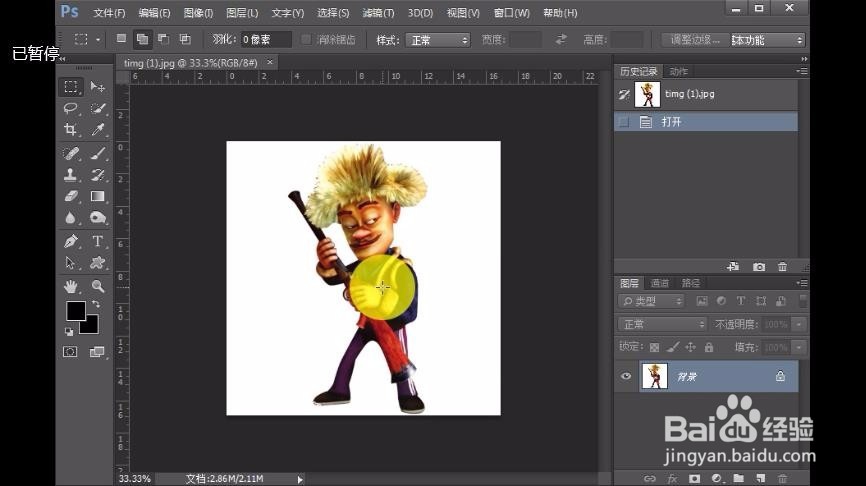Image resolution: width=866 pixels, height=486 pixels.
Task: Swap foreground and background colors
Action: [96, 304]
